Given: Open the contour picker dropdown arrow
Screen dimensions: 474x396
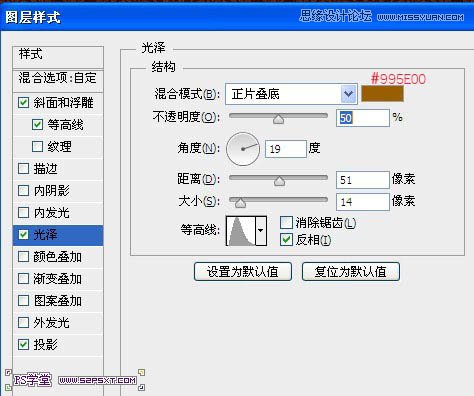Looking at the screenshot, I should 261,231.
